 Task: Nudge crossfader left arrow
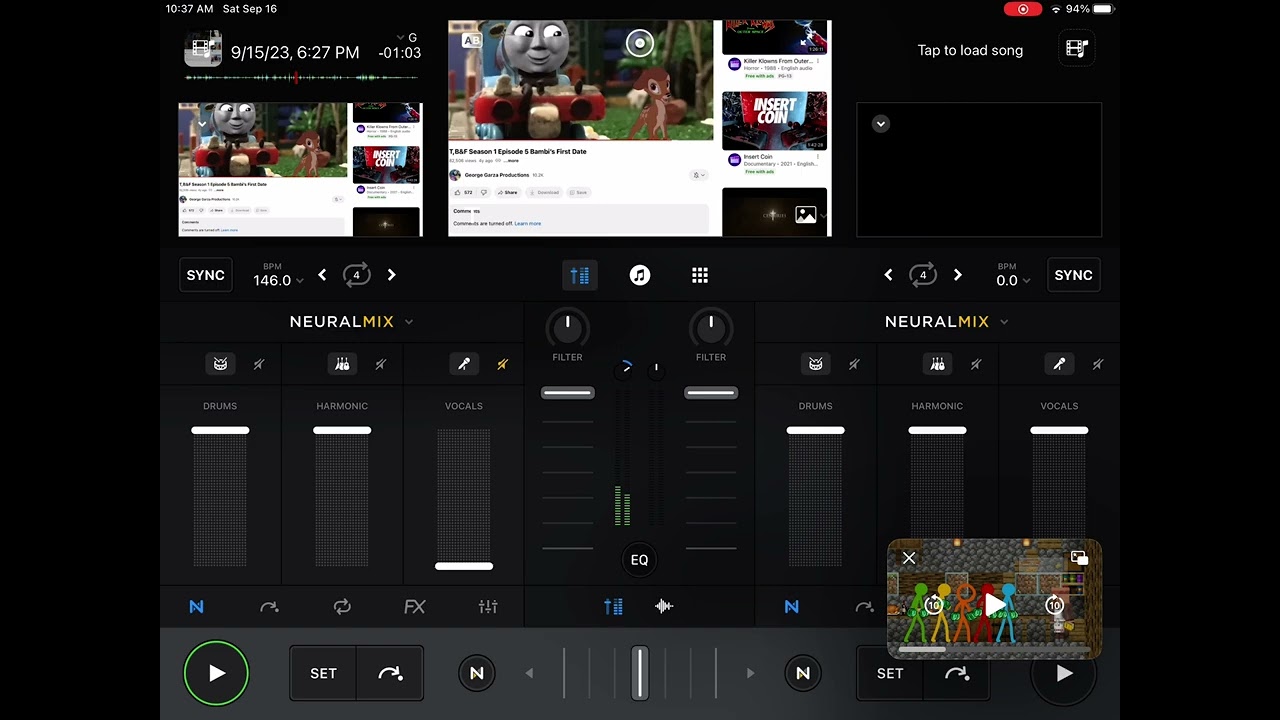(x=530, y=673)
